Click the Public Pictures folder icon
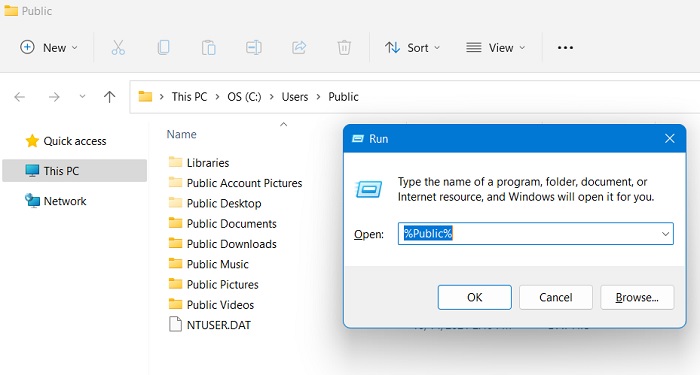 [175, 283]
